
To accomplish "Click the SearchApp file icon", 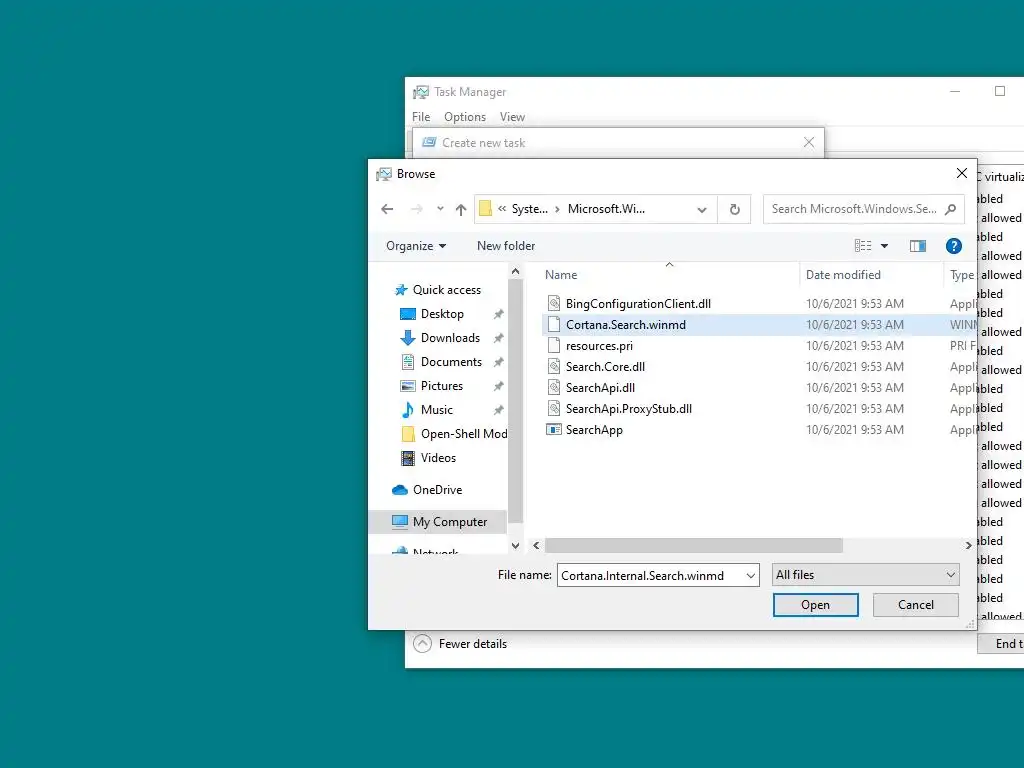I will click(554, 430).
